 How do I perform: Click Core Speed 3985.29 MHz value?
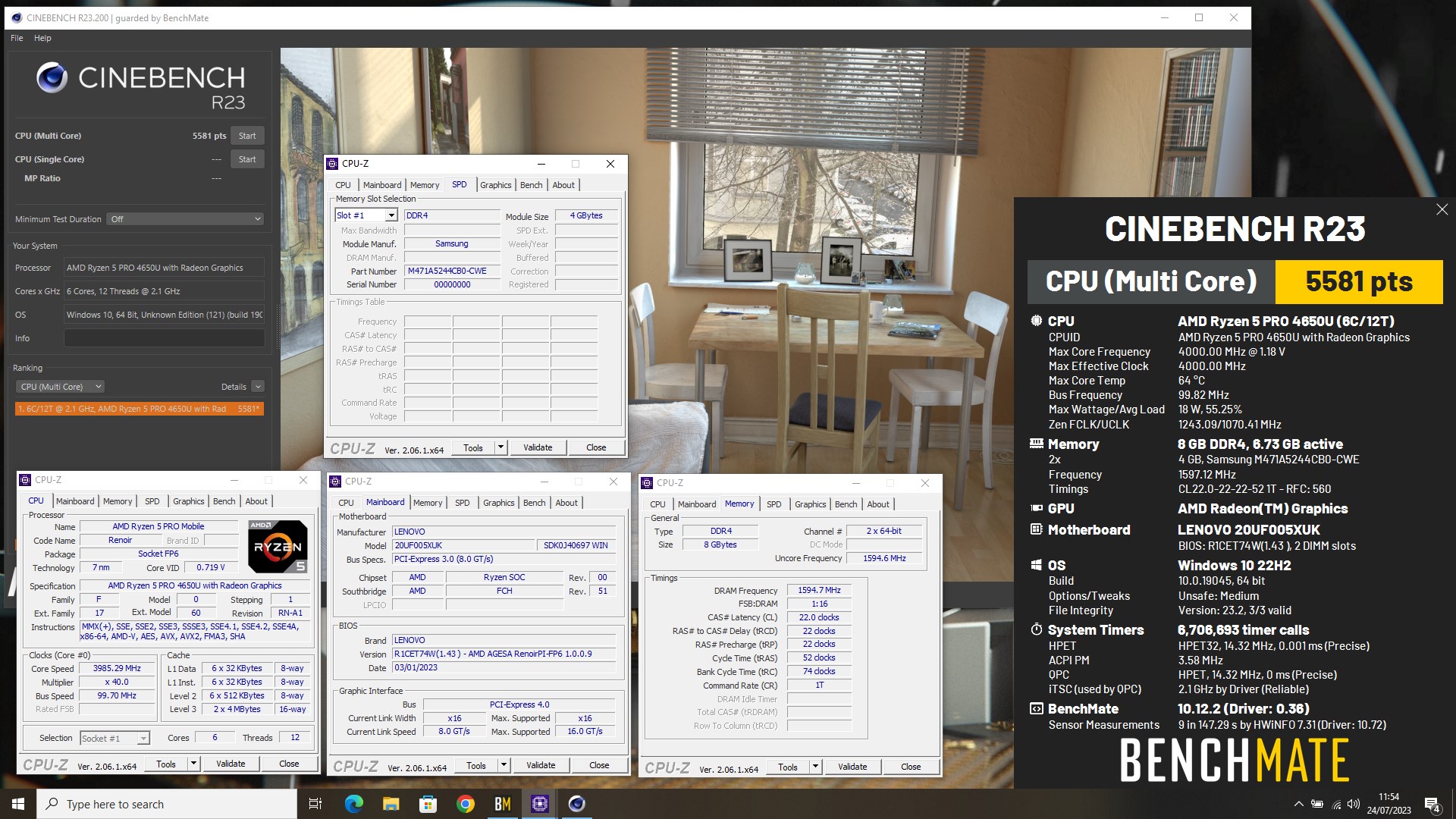tap(117, 668)
